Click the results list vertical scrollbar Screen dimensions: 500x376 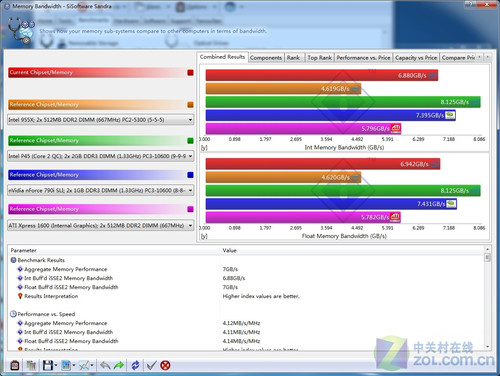pos(487,298)
